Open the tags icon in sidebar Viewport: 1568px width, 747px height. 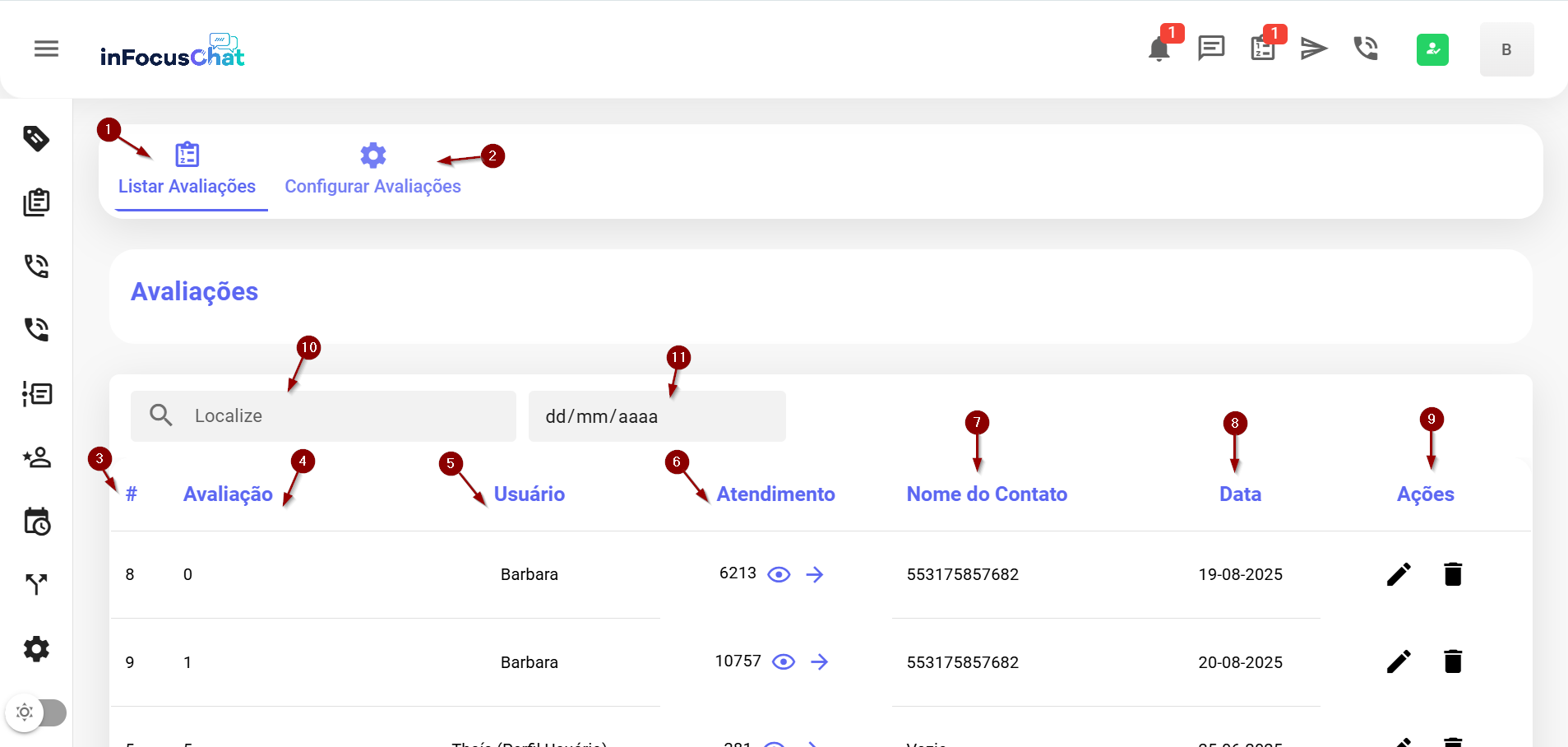point(36,138)
